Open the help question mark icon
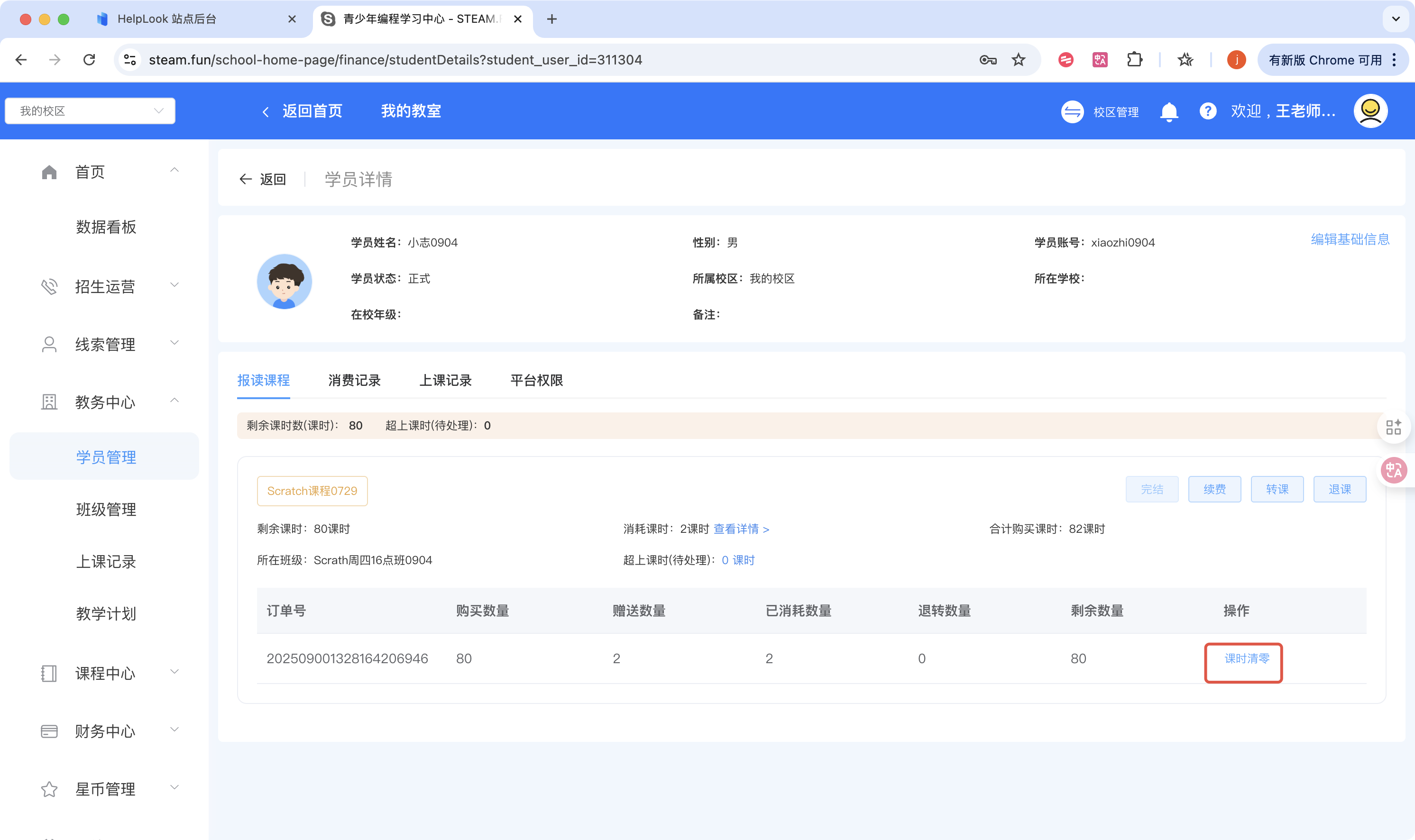 (1208, 111)
